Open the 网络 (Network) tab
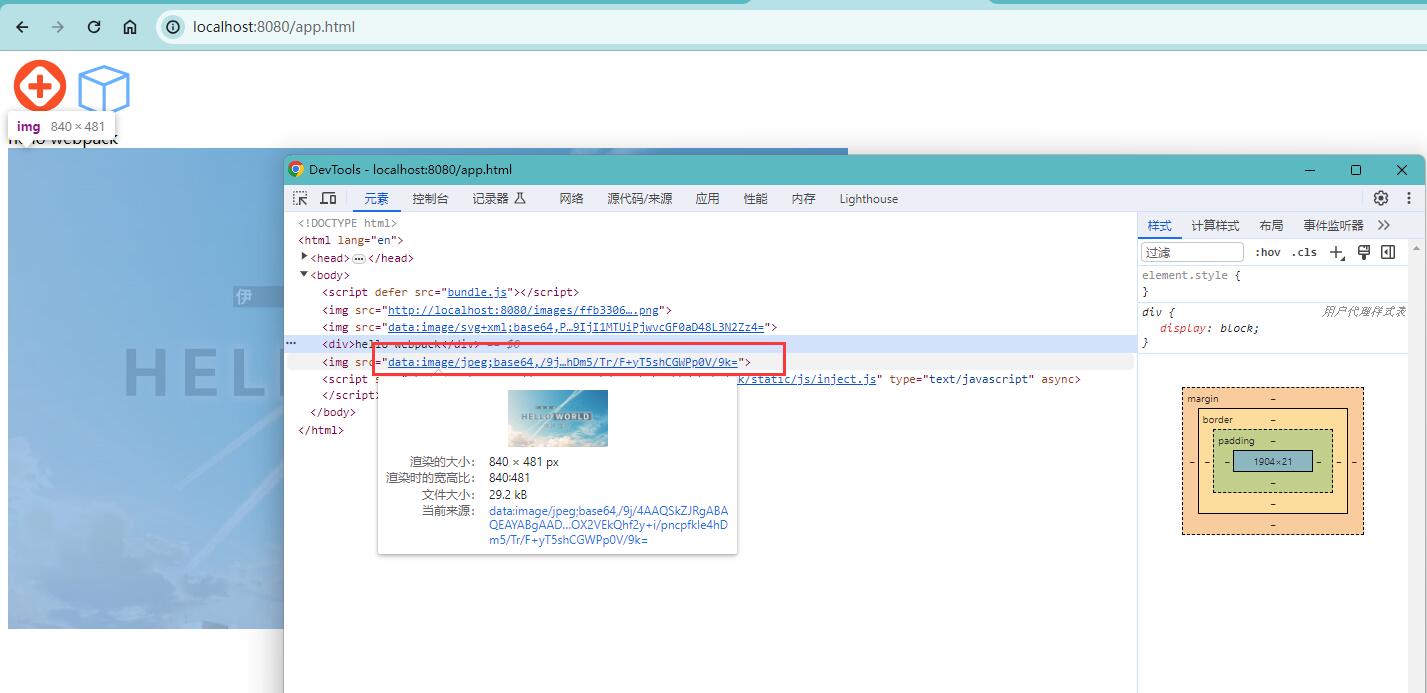 click(572, 199)
